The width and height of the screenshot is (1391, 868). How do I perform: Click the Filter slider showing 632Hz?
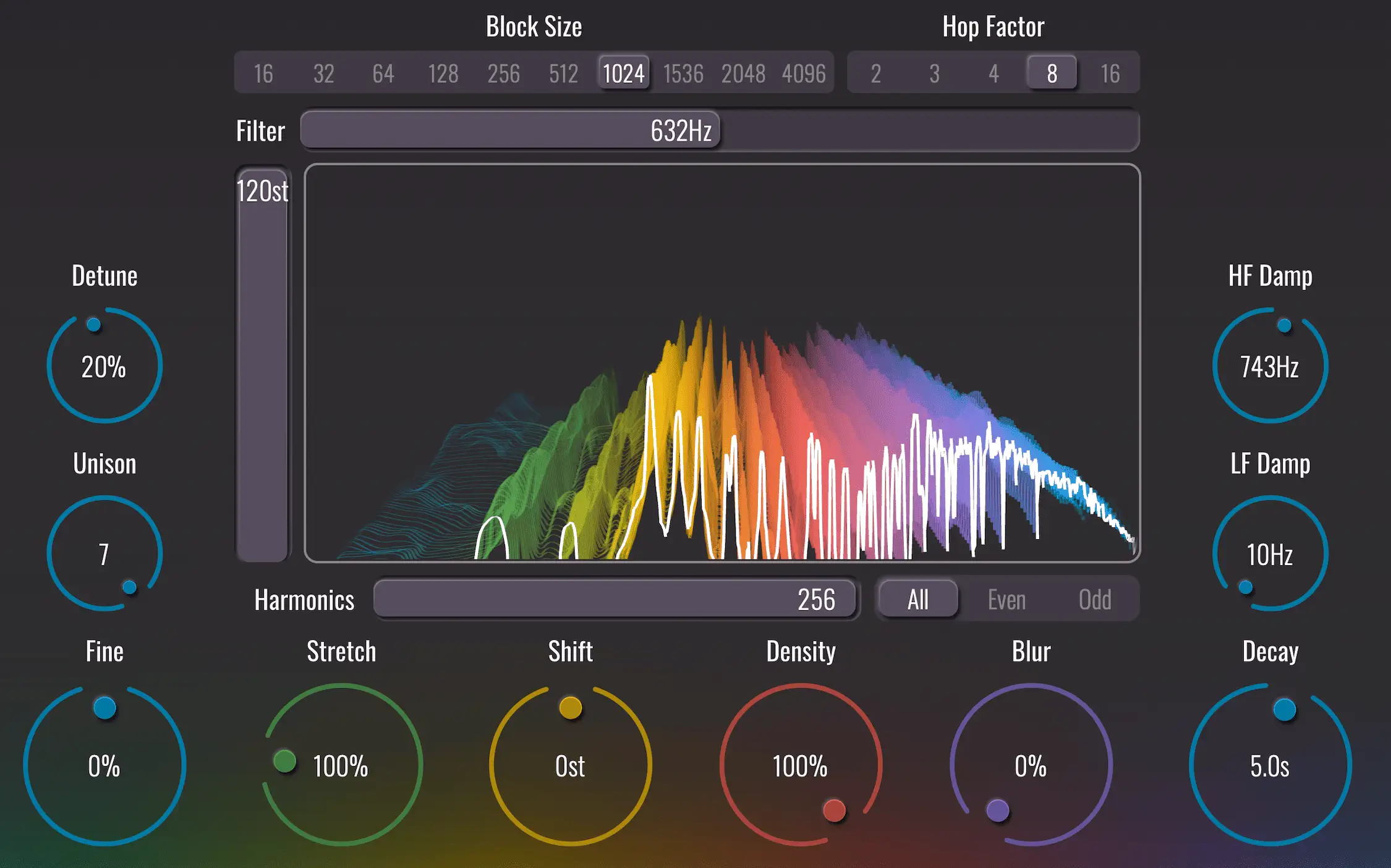coord(720,130)
